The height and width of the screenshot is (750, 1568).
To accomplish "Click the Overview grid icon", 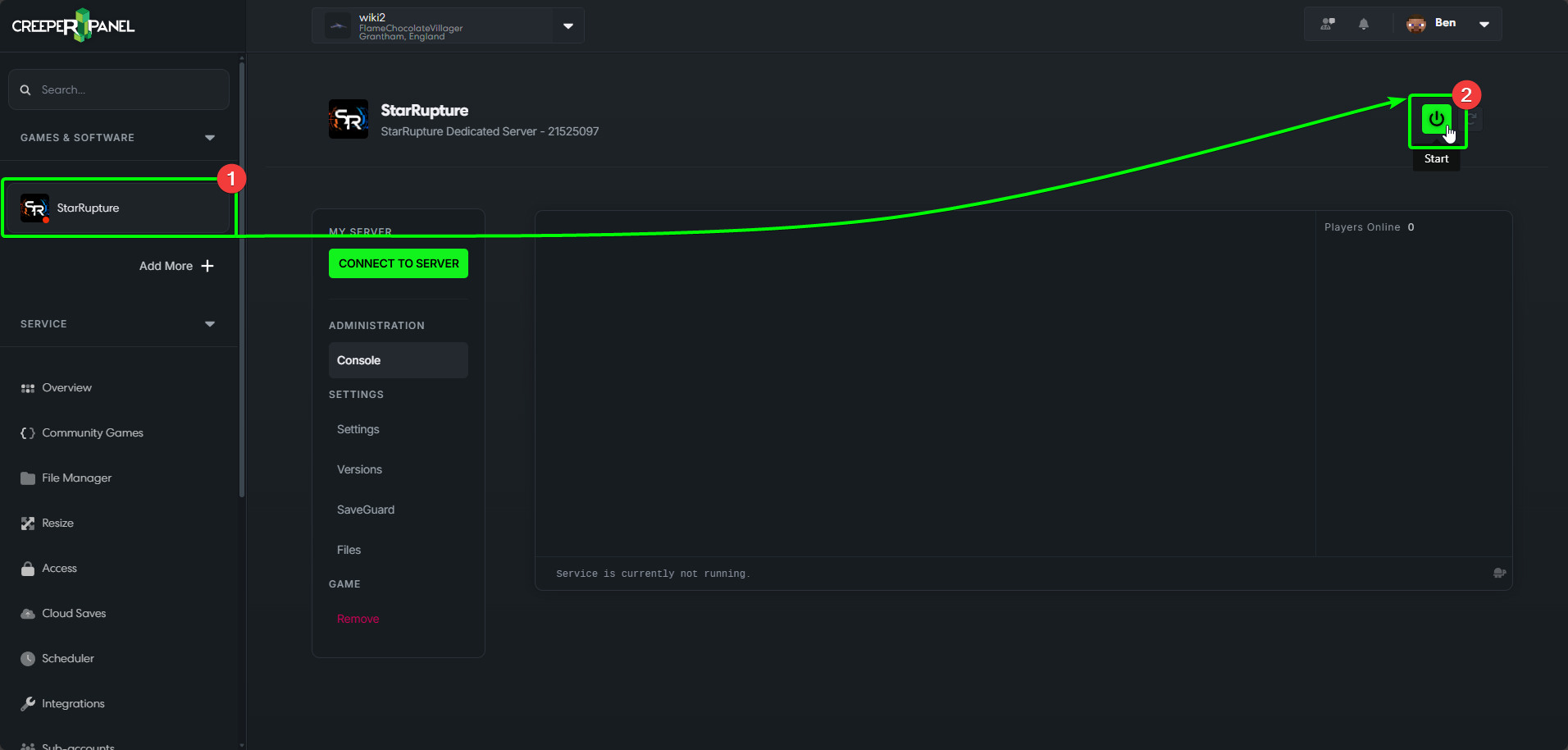I will (28, 388).
